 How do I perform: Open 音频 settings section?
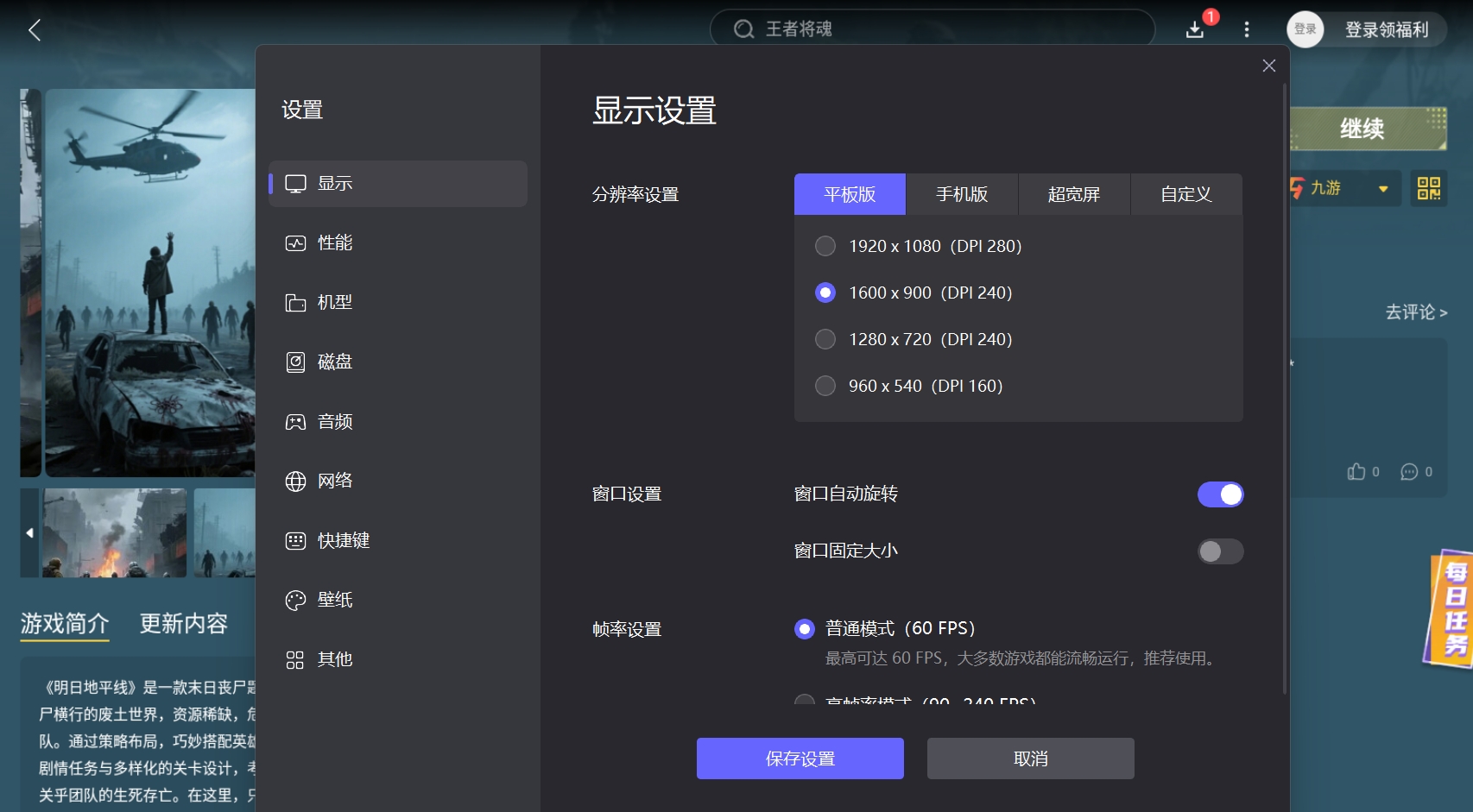(398, 422)
